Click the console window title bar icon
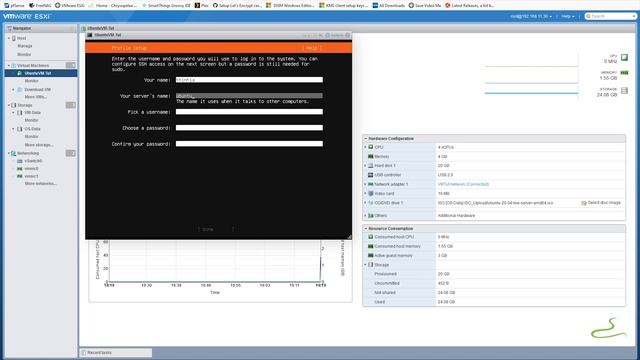 click(90, 35)
